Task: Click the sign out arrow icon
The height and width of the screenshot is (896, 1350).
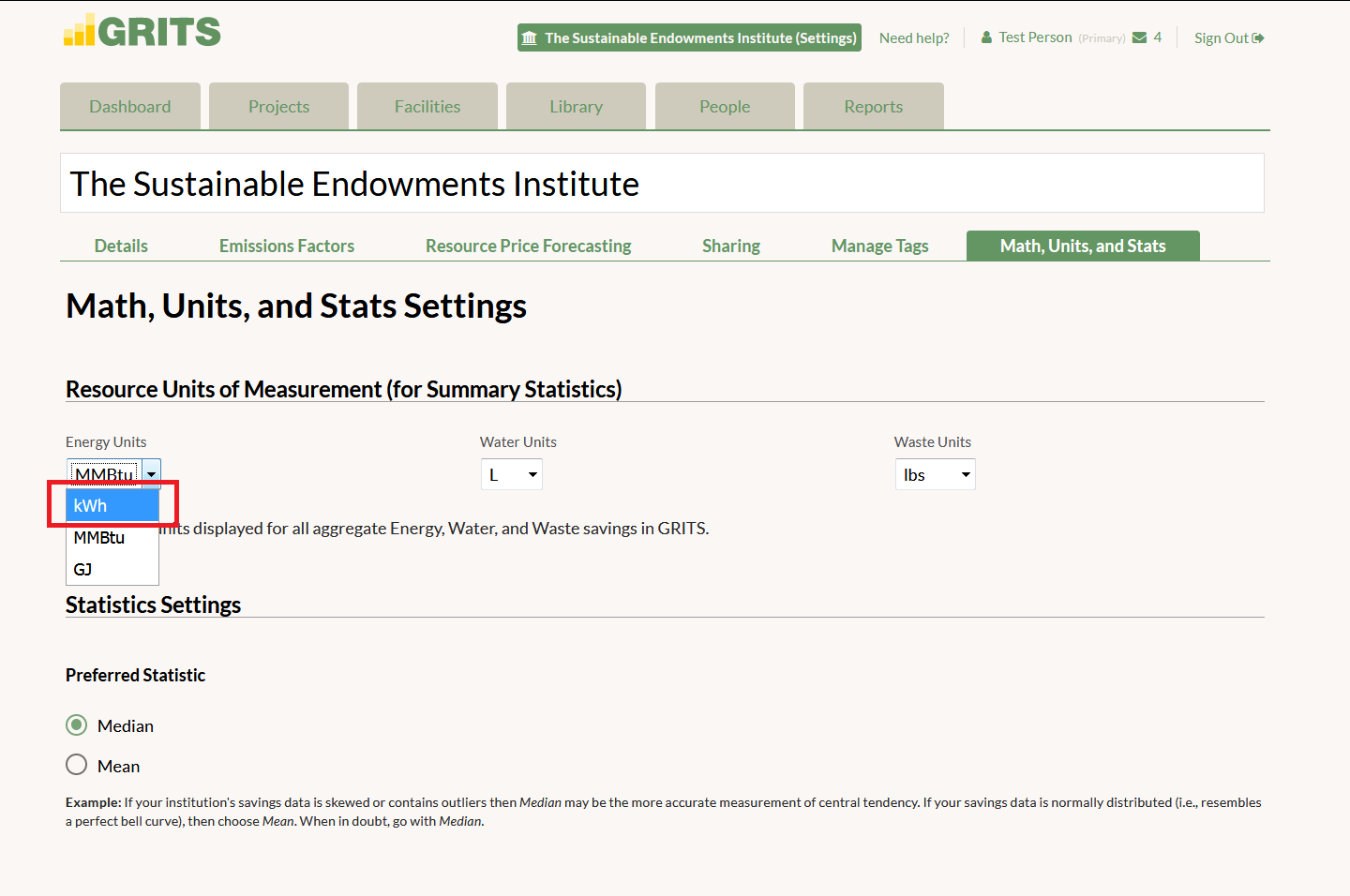Action: click(x=1258, y=37)
